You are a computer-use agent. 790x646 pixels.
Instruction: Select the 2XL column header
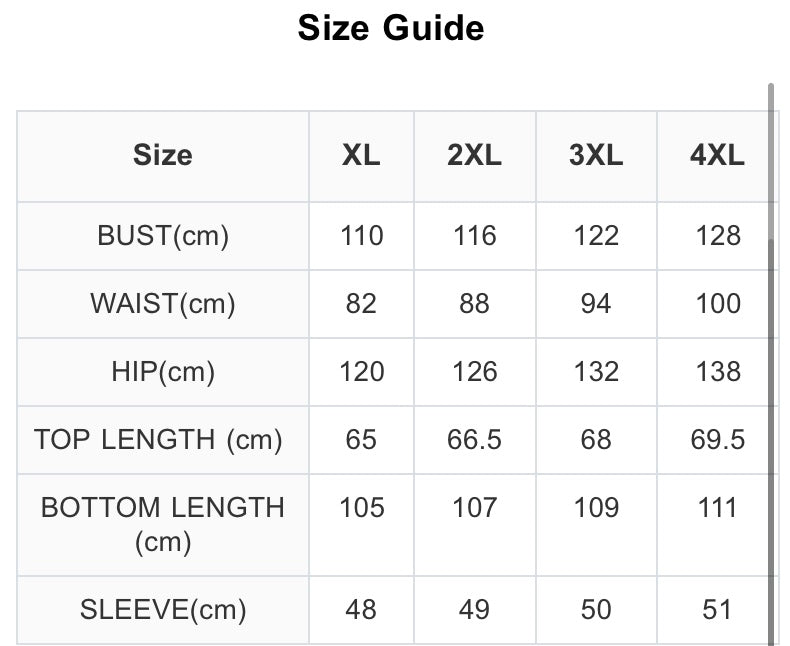coord(474,156)
